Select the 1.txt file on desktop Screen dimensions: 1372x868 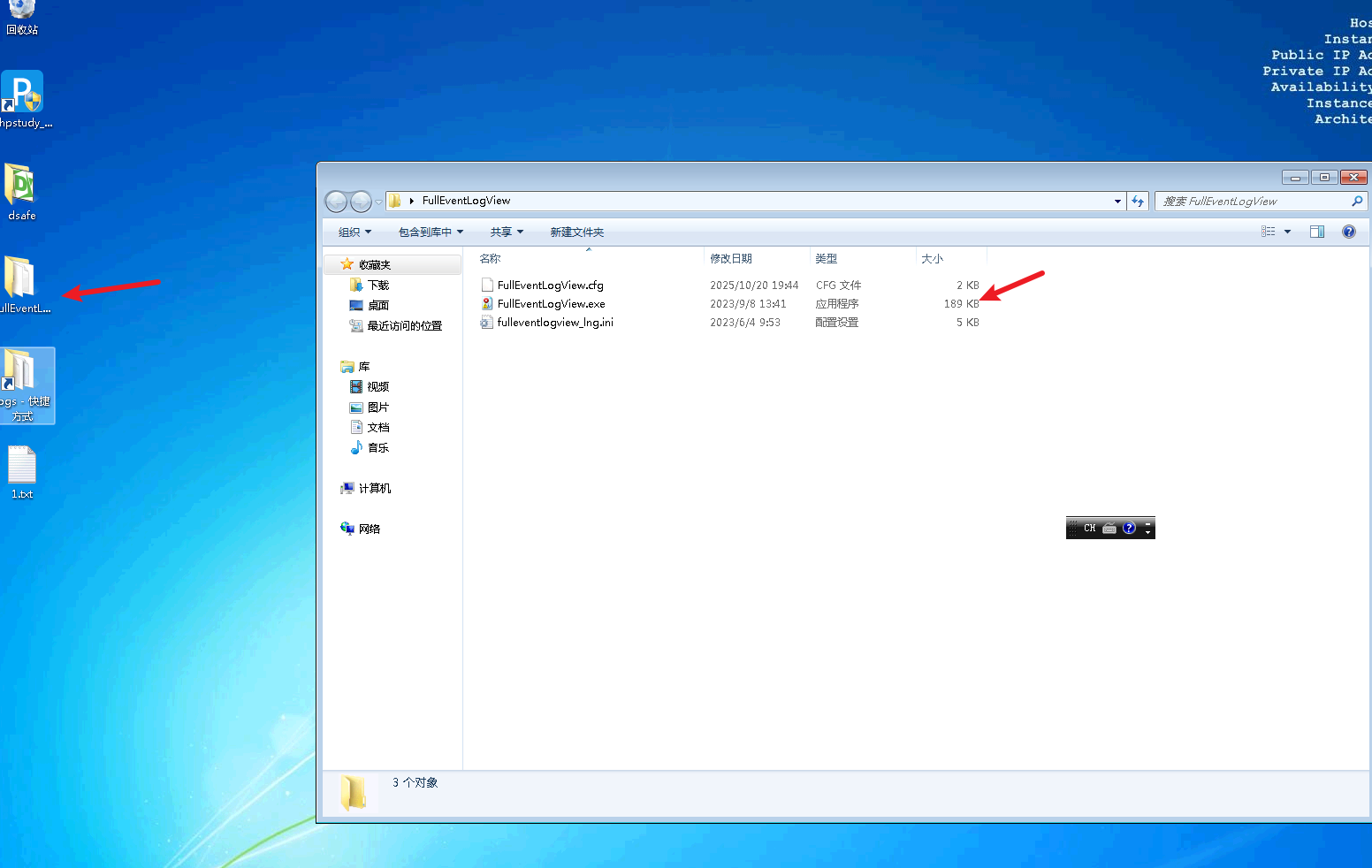coord(22,472)
